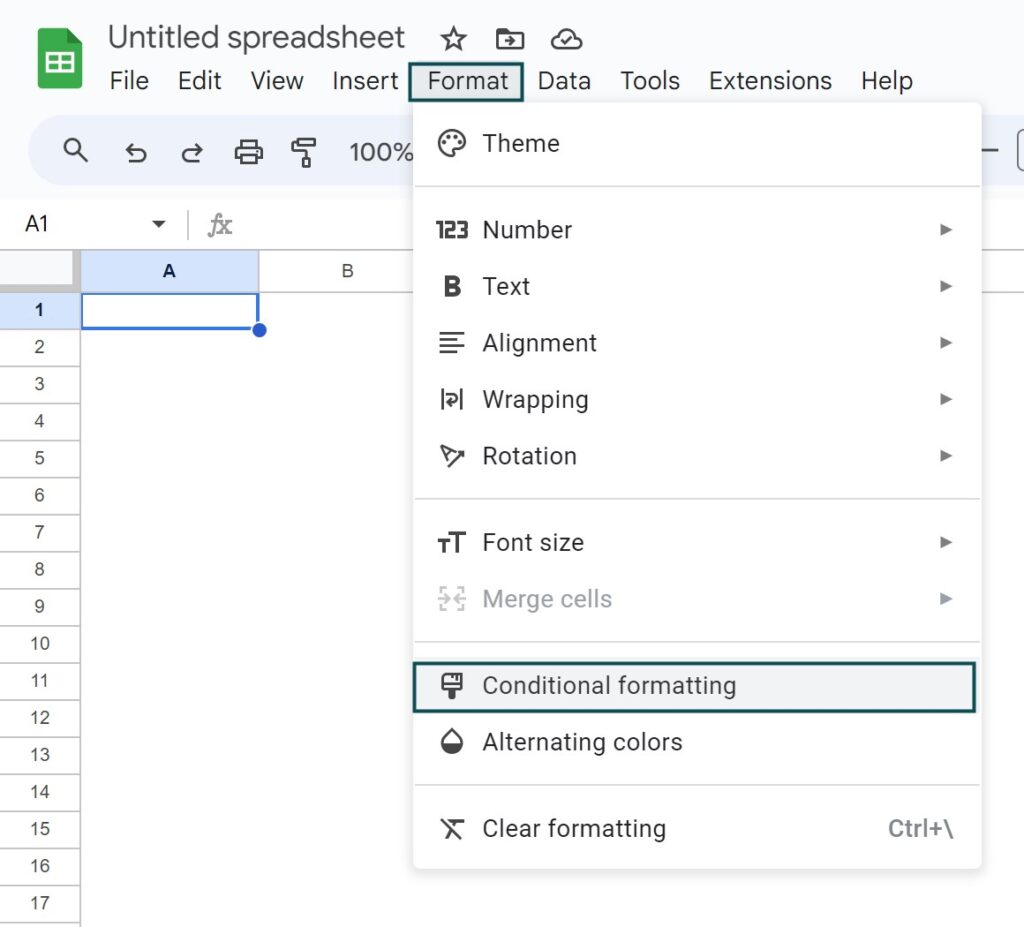Click the print icon
This screenshot has width=1024, height=927.
pos(248,152)
